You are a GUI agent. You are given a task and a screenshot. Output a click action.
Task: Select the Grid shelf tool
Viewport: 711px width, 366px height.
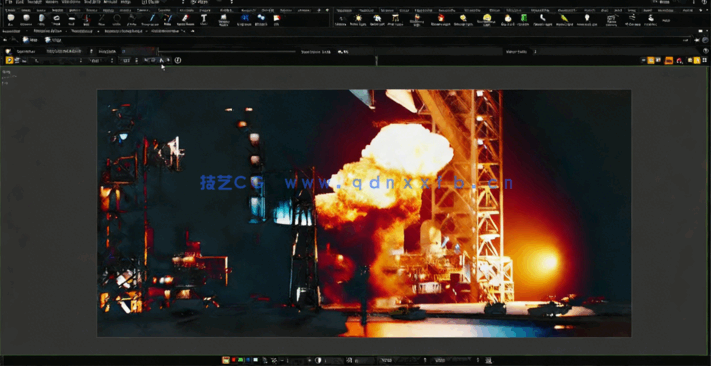pos(72,19)
